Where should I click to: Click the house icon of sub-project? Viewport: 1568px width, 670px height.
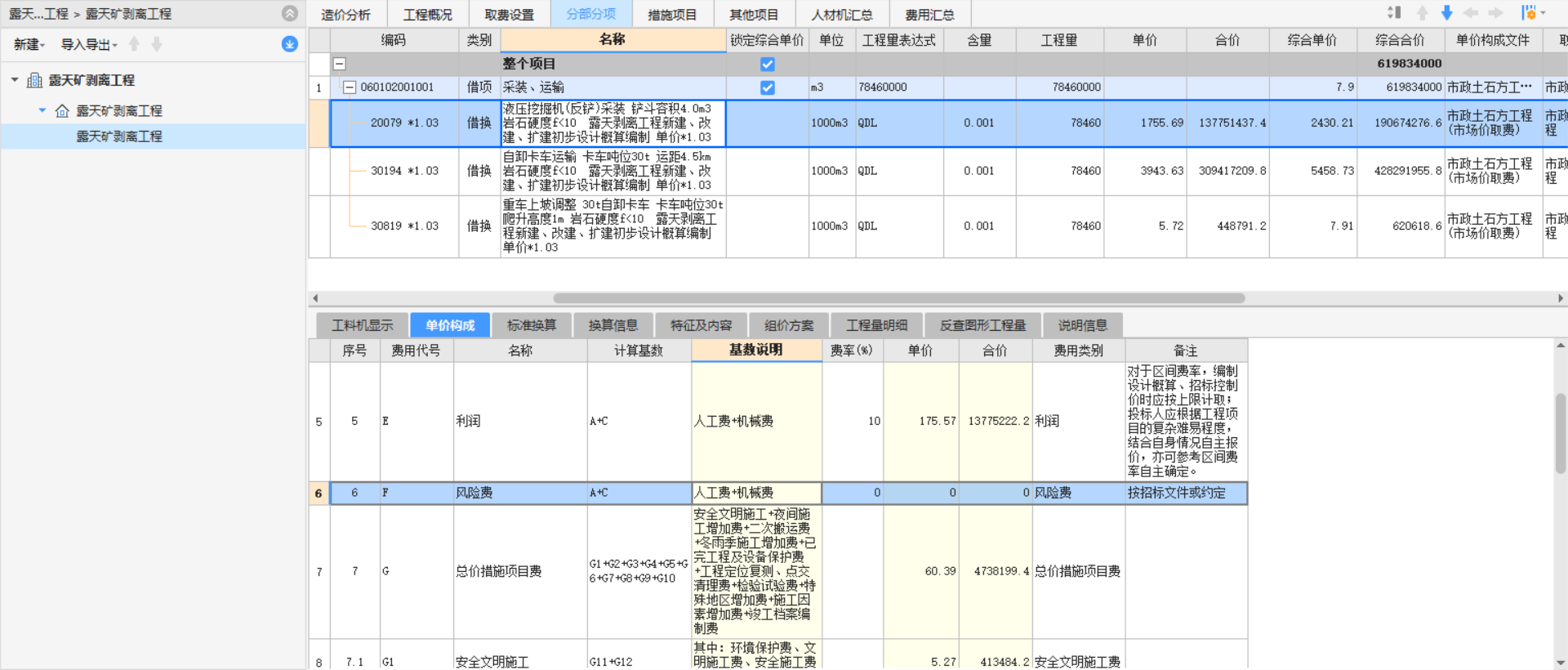[62, 110]
